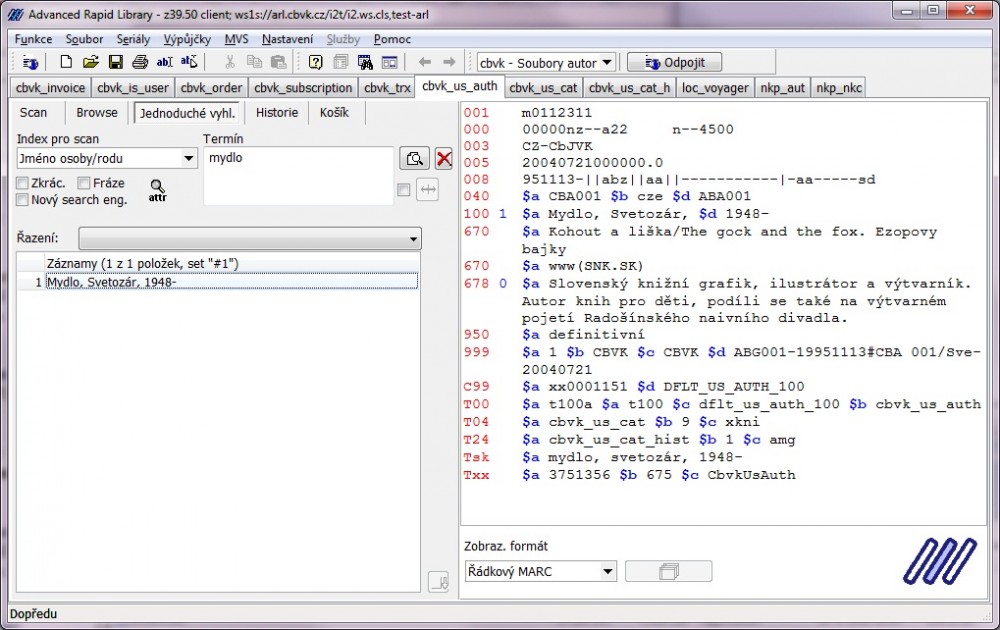This screenshot has width=1000, height=630.
Task: Click the Print toolbar icon
Action: tap(140, 62)
